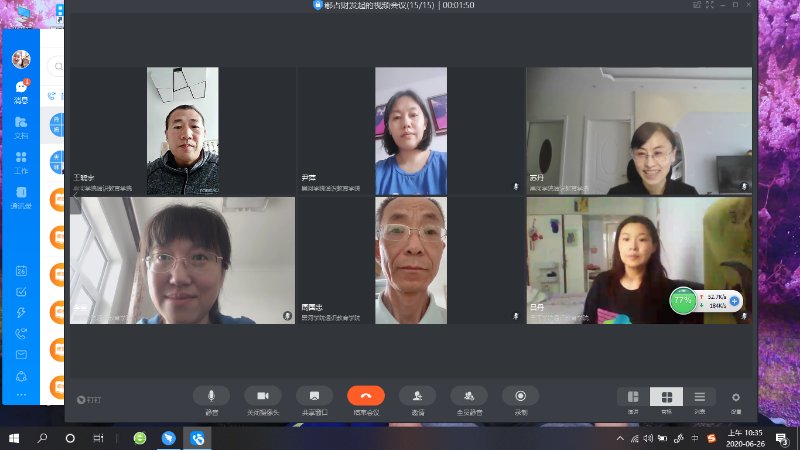Toggle mute all participants (全员静音)

[469, 396]
